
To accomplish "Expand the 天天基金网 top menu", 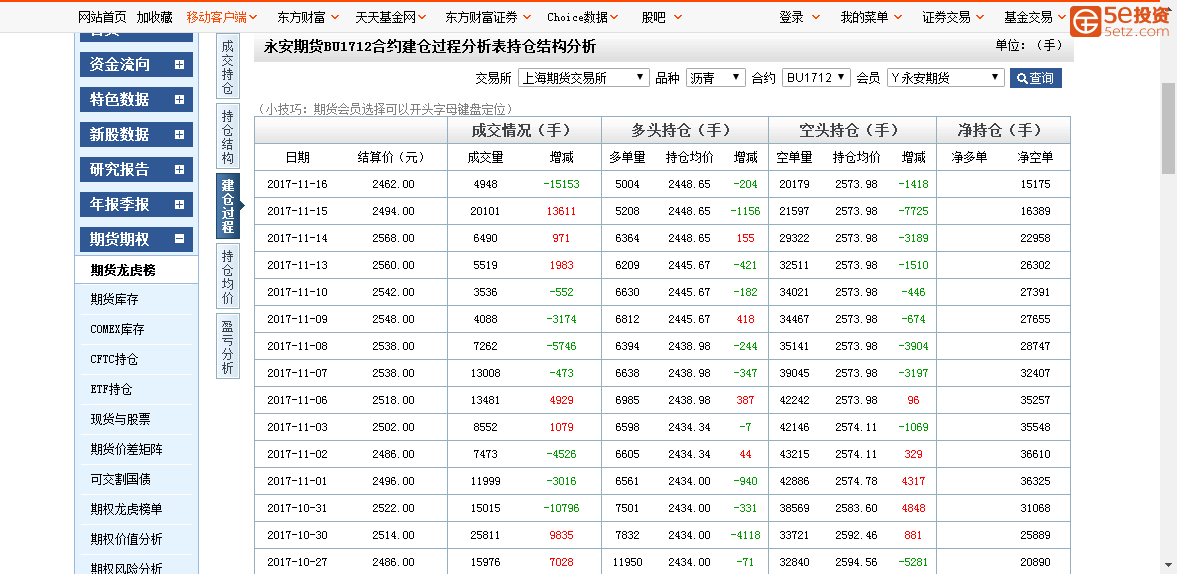I will pyautogui.click(x=391, y=17).
